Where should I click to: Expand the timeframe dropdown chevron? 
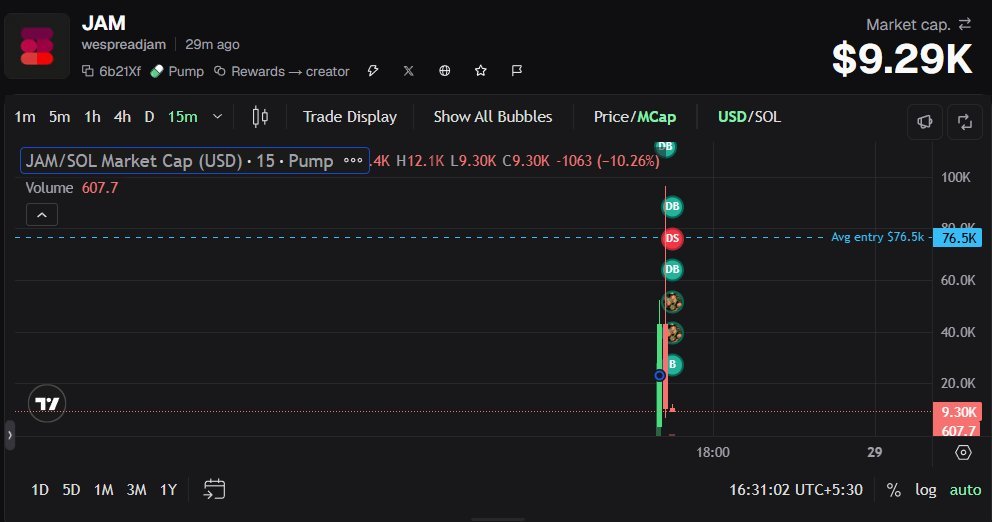(x=217, y=116)
